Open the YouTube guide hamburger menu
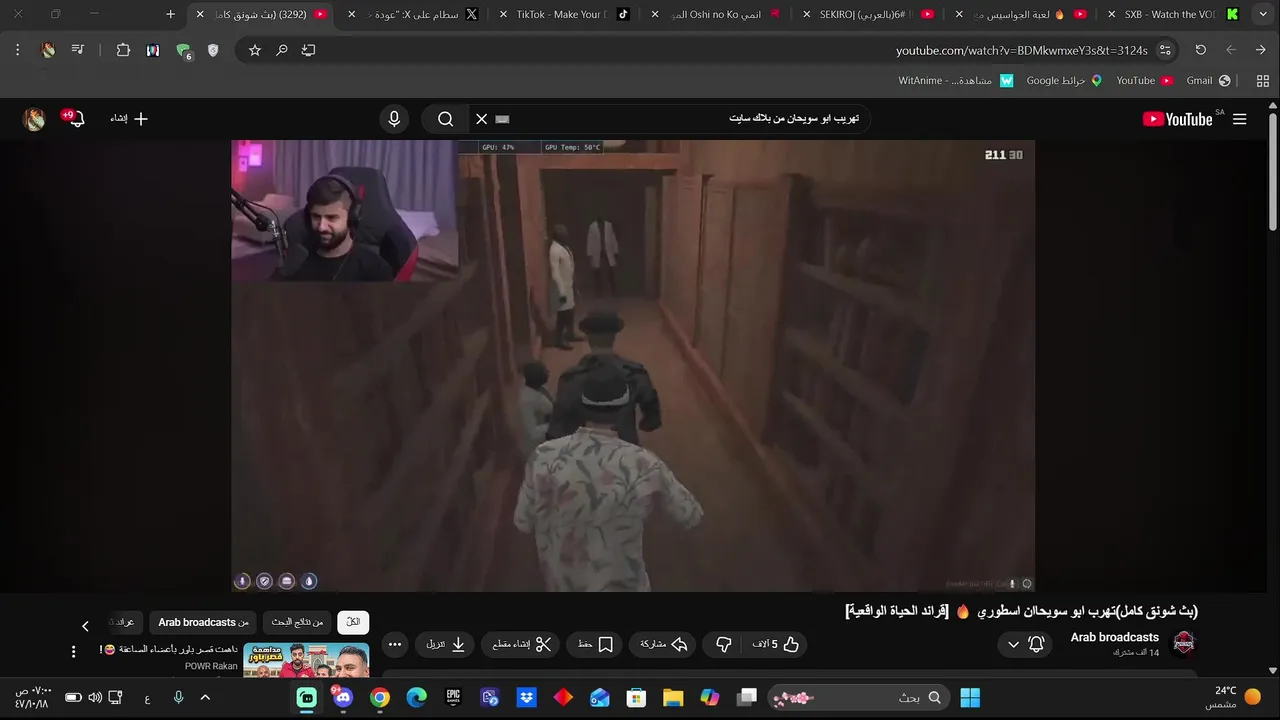The image size is (1280, 720). point(1239,119)
